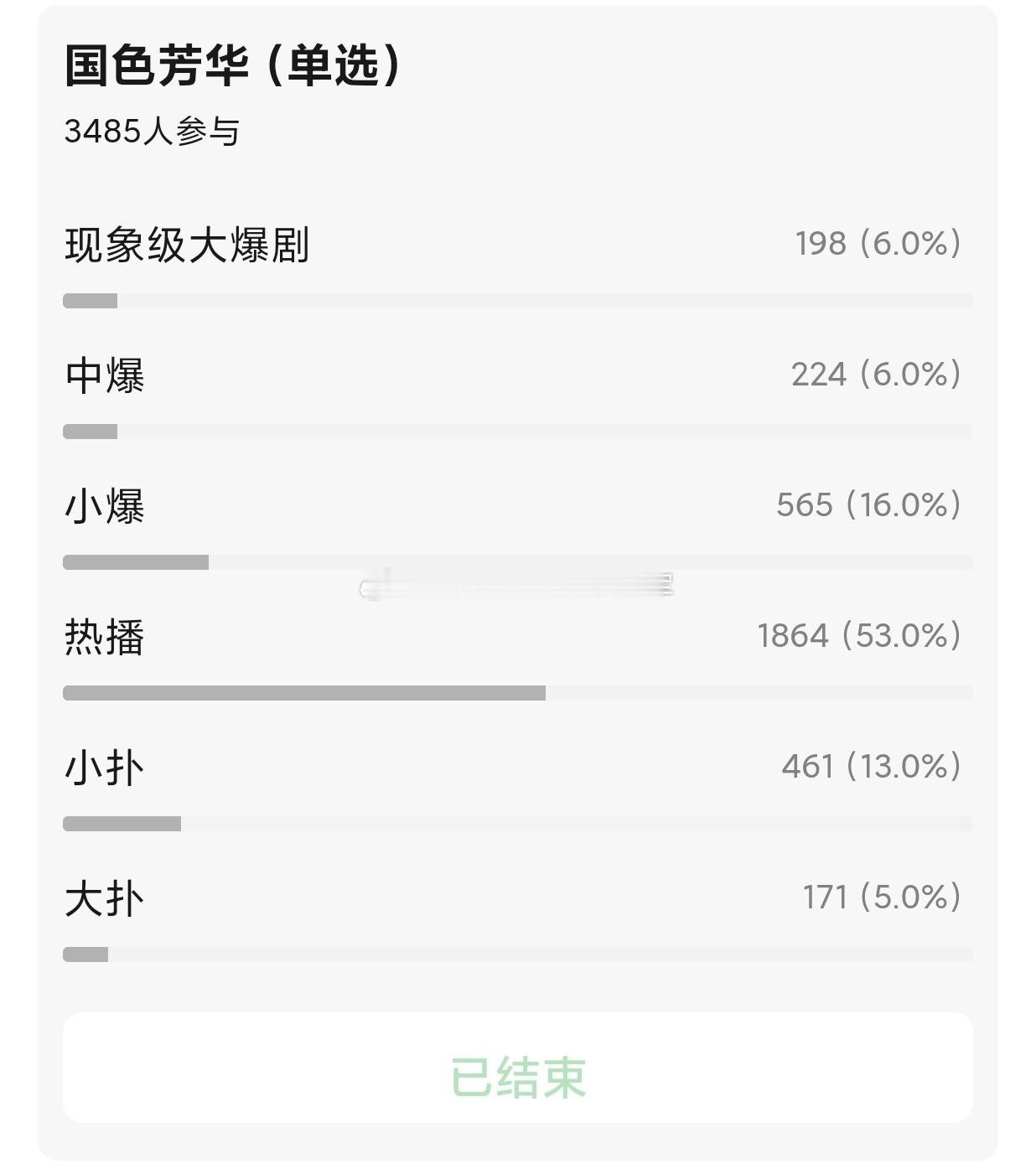
Task: Click the 小扑 progress bar
Action: click(x=518, y=824)
